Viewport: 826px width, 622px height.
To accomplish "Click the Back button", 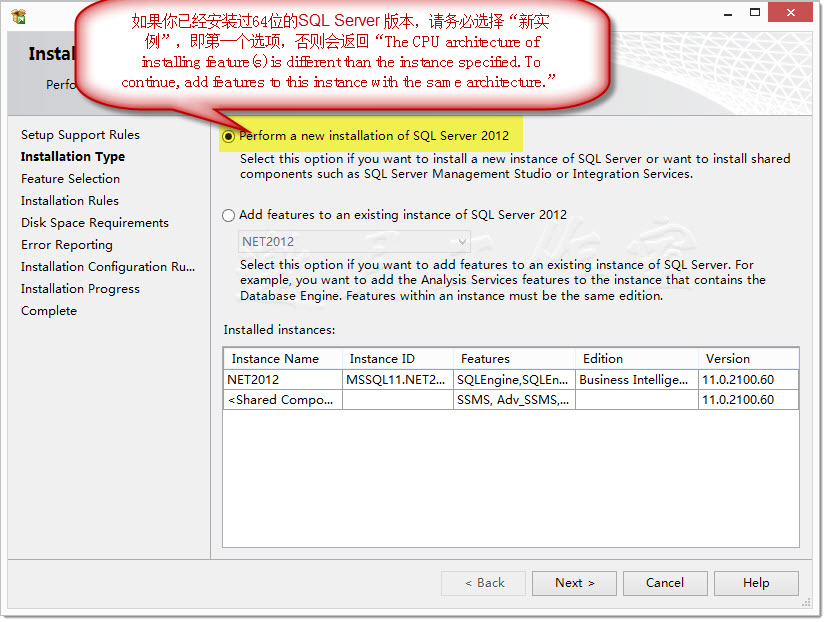I will tap(484, 583).
